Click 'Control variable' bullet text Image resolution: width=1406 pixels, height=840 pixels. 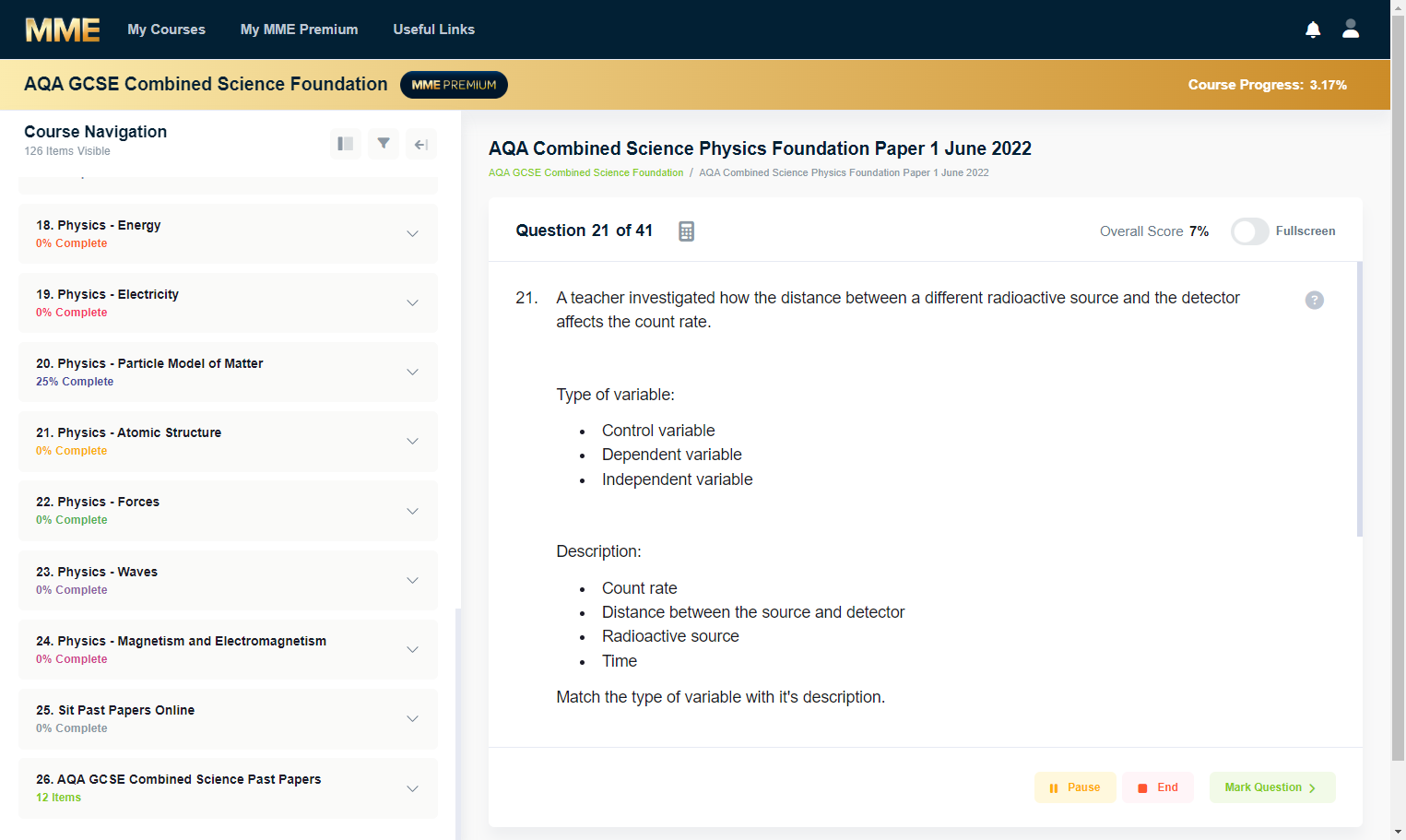point(658,431)
